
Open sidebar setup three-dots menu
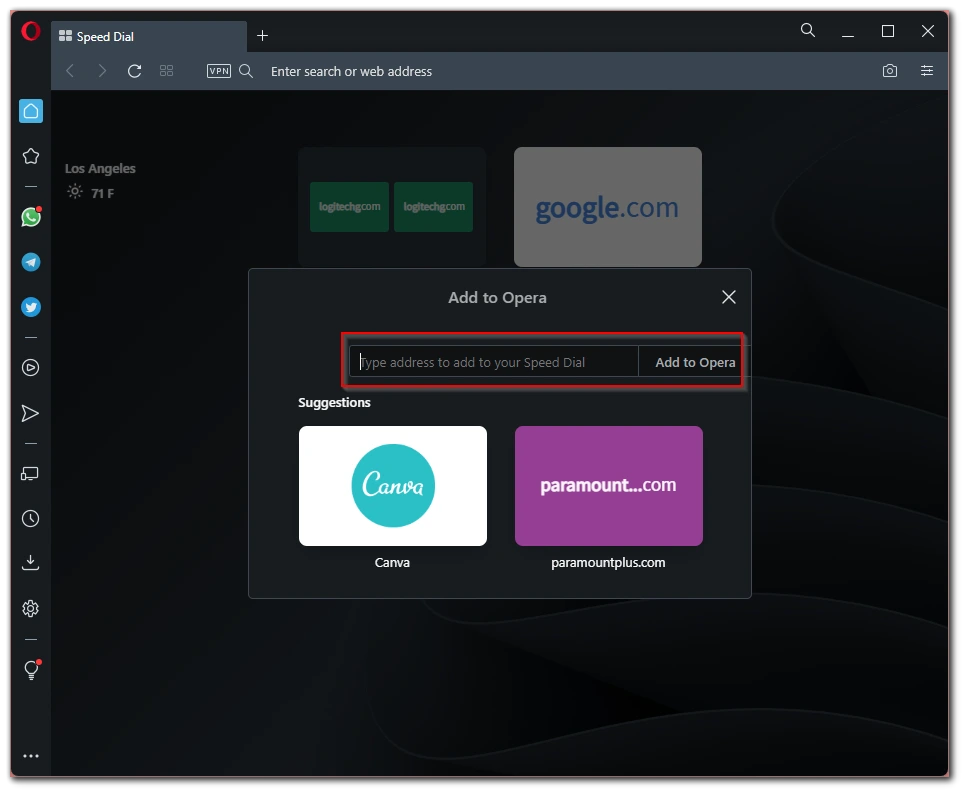[x=31, y=756]
